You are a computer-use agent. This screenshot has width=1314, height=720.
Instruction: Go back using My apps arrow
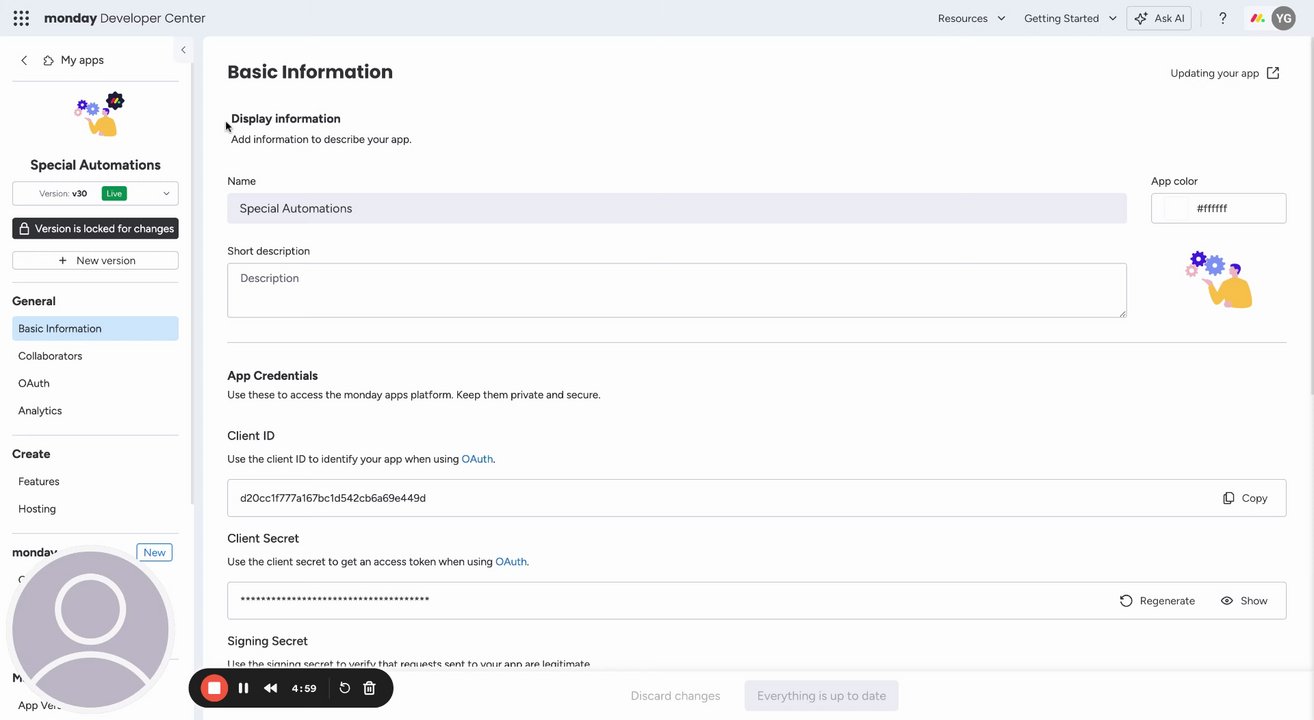(x=24, y=60)
